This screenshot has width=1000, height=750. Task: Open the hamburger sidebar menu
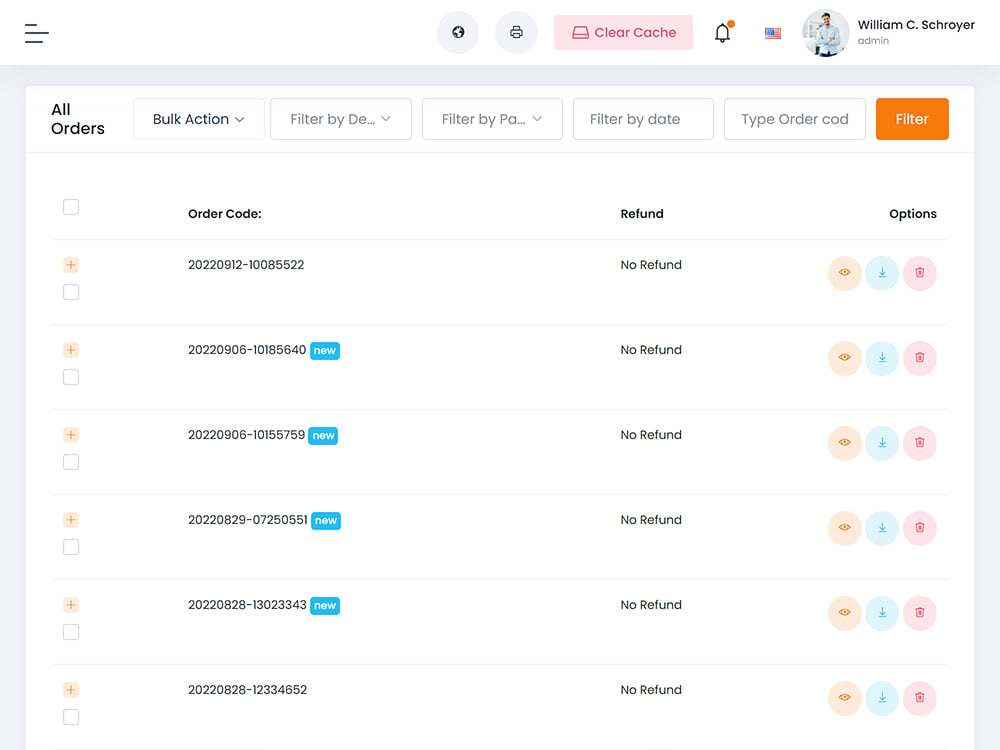(36, 32)
